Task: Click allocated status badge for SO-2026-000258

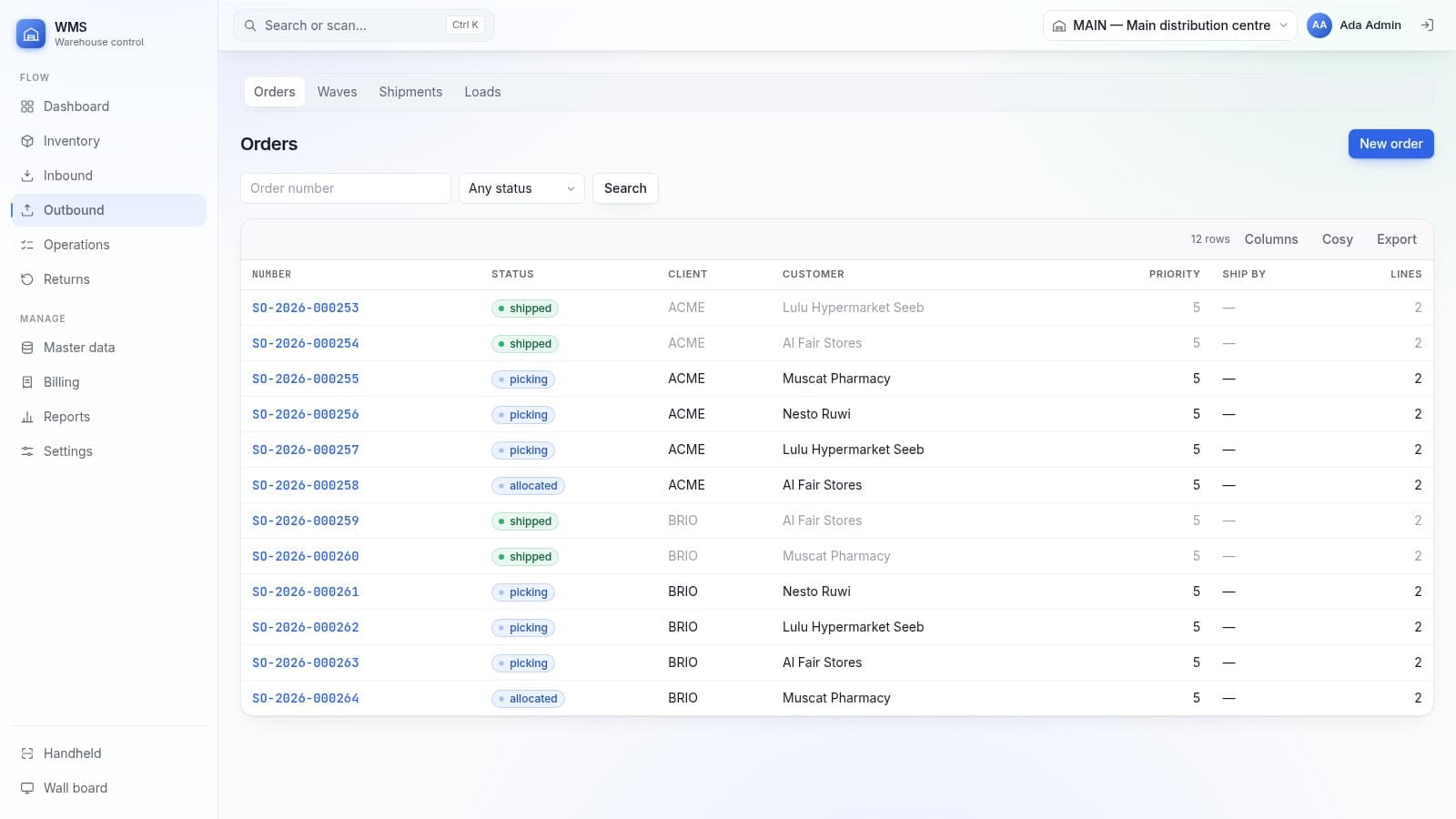Action: click(528, 486)
